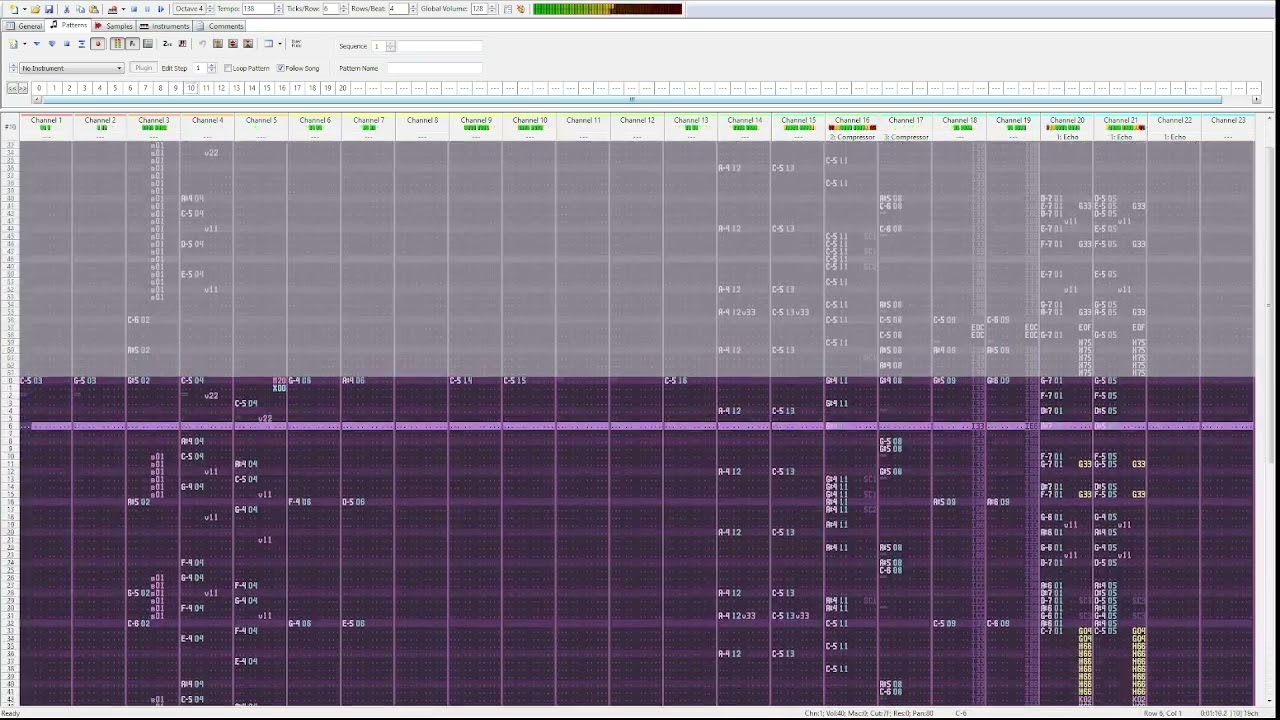
Task: Adjust the Tempo spinner arrows
Action: (278, 9)
